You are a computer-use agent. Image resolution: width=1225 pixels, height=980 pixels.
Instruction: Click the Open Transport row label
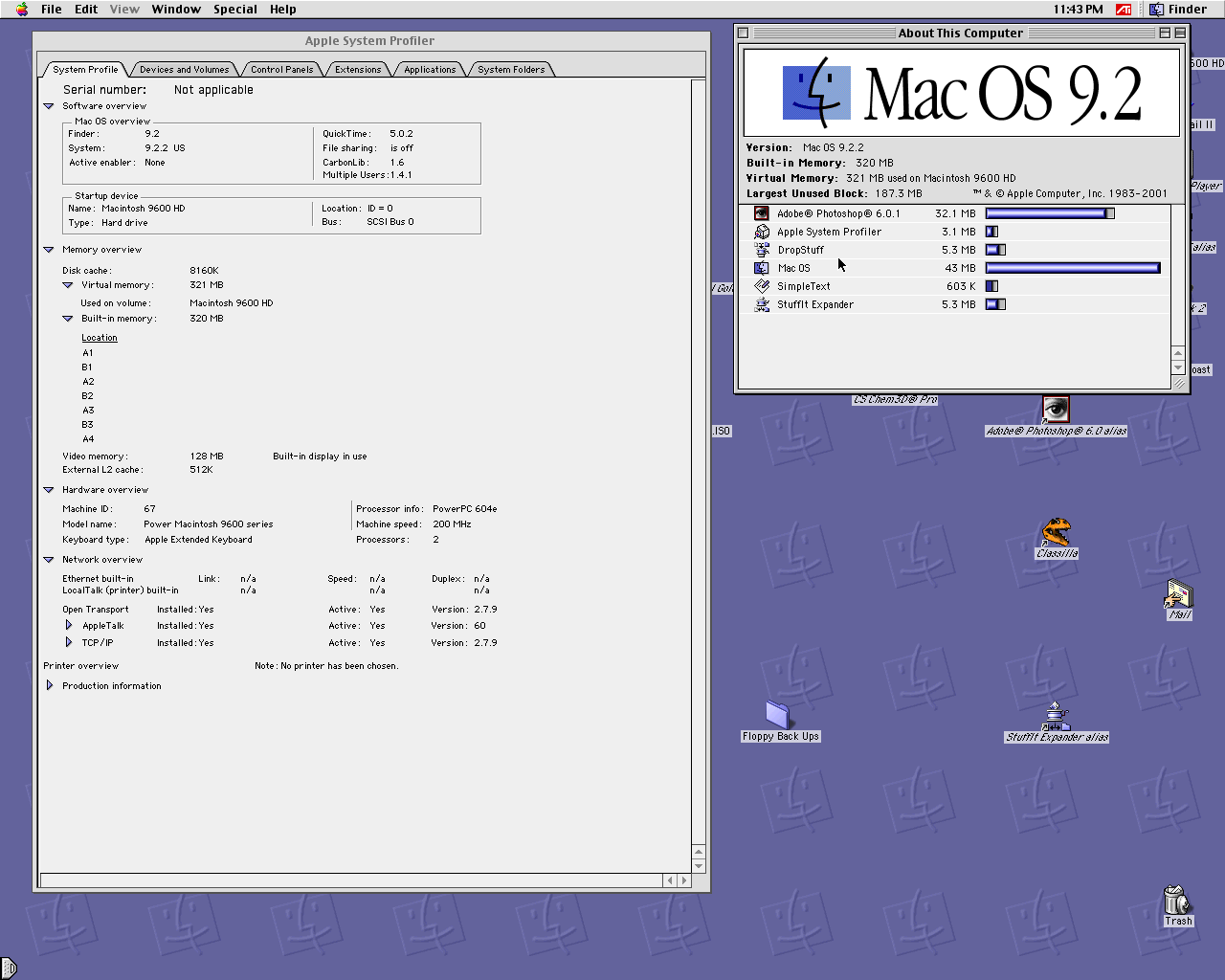[x=96, y=610]
